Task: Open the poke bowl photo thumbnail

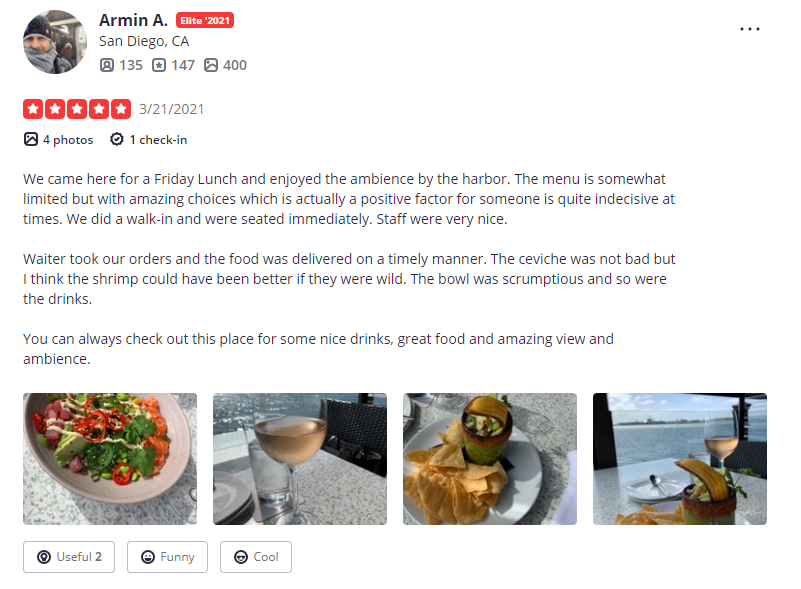Action: coord(110,459)
